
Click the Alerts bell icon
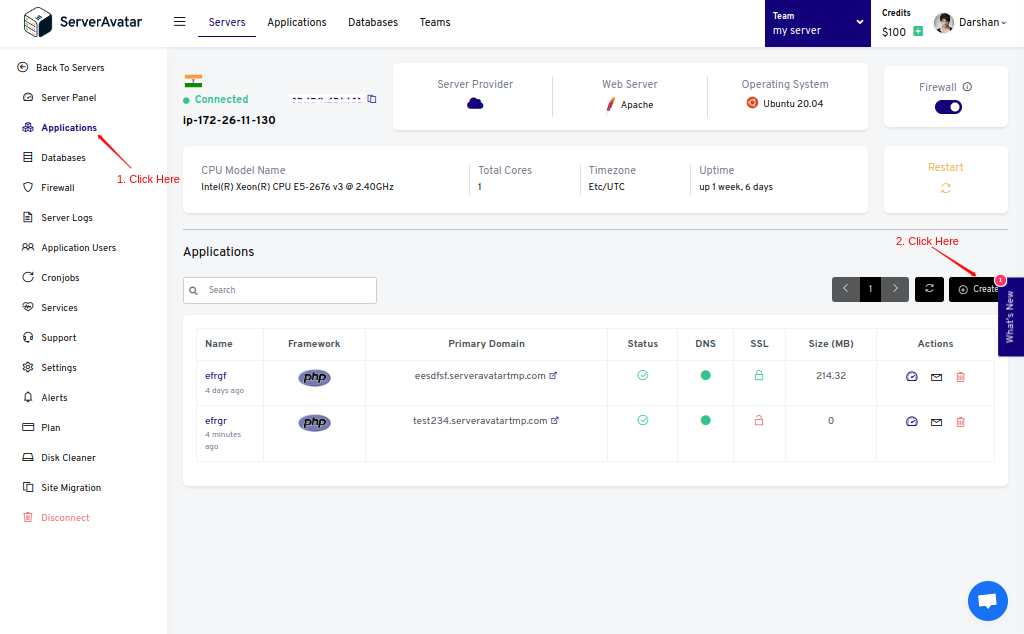click(x=27, y=397)
